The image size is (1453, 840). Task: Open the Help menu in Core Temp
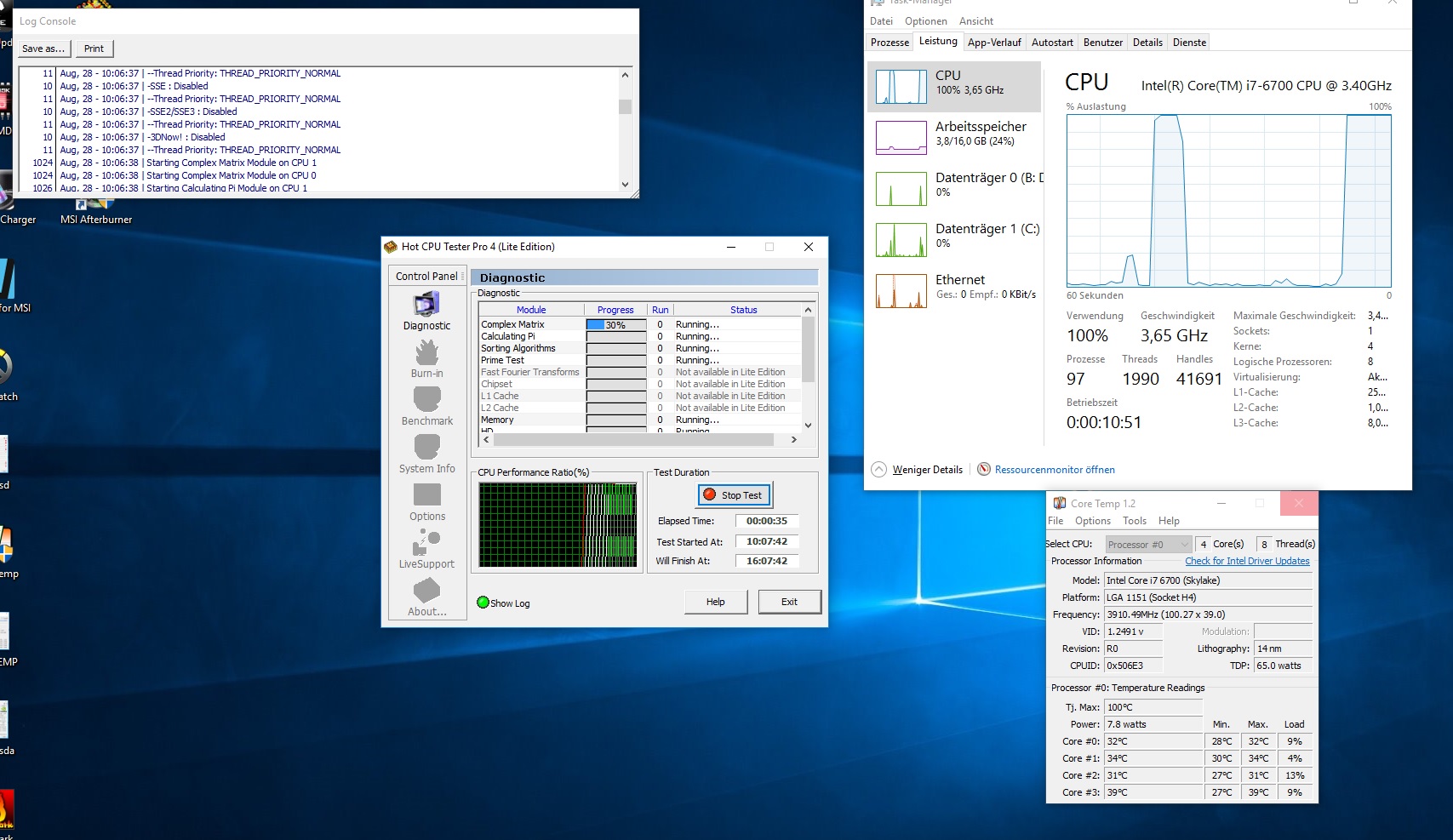1169,521
